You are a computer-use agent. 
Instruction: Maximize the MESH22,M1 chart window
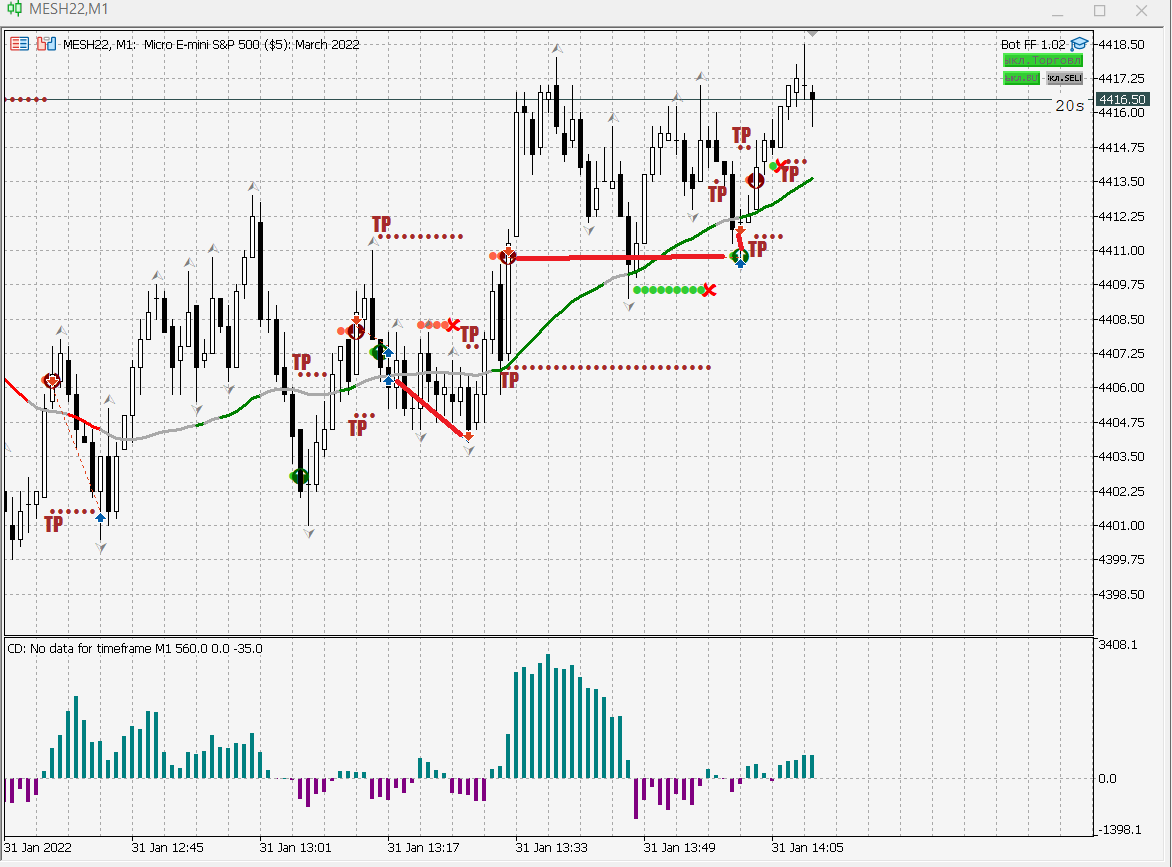tap(1099, 10)
